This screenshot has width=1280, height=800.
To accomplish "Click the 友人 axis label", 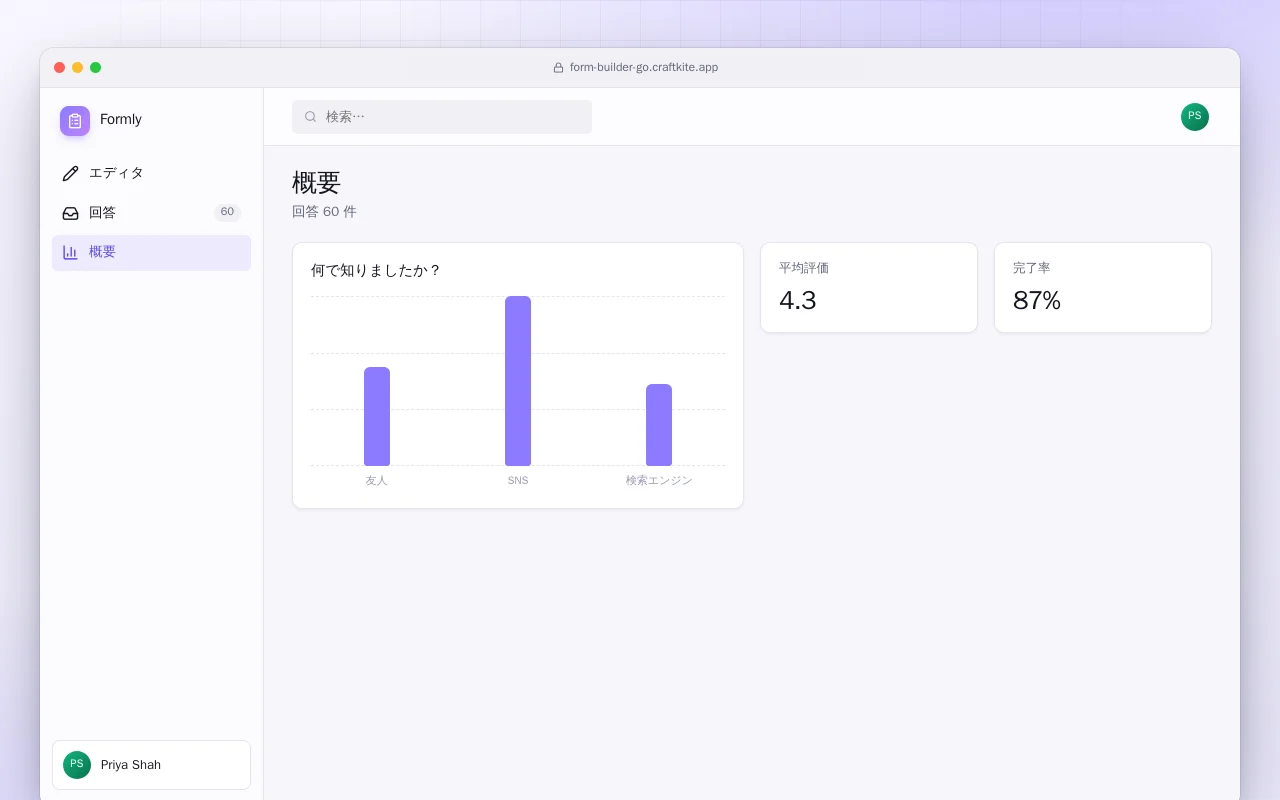I will point(376,480).
